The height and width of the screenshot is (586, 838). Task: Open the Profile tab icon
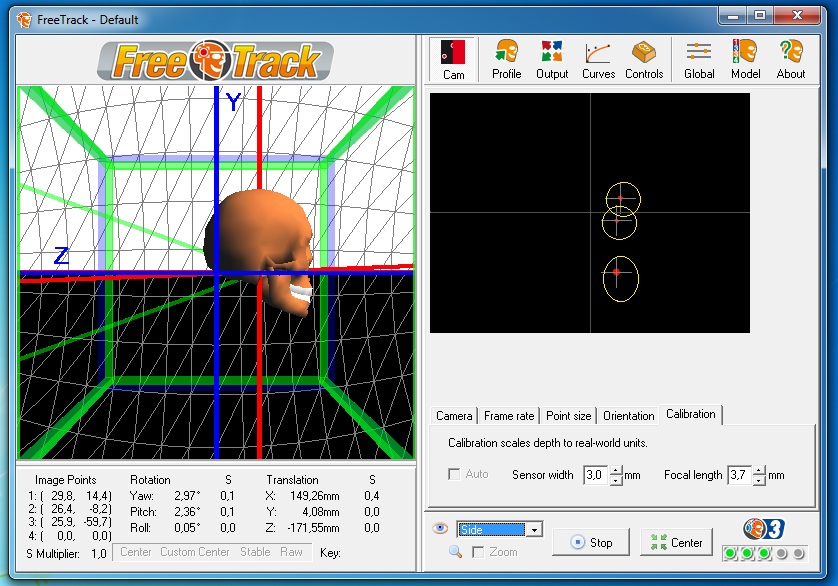(507, 59)
